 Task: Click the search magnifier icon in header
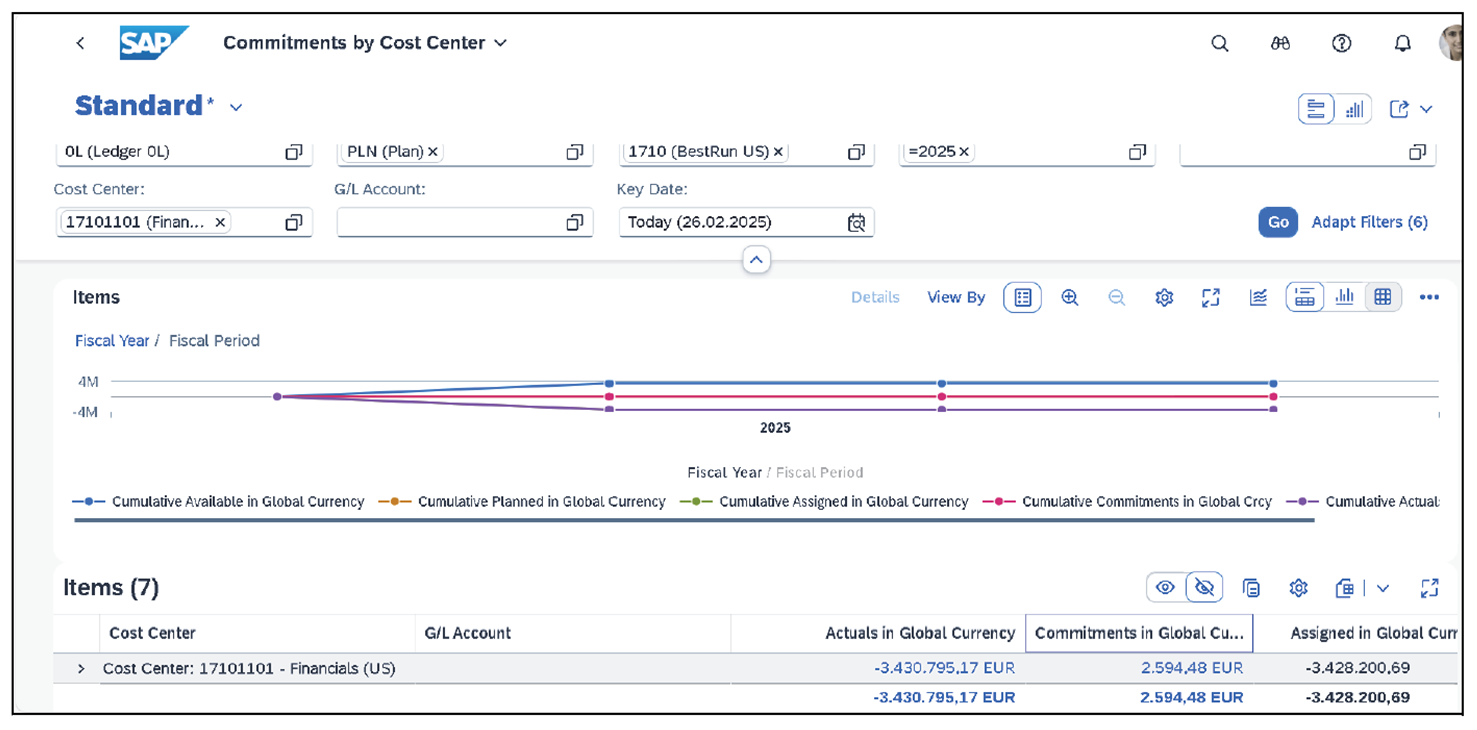point(1219,43)
